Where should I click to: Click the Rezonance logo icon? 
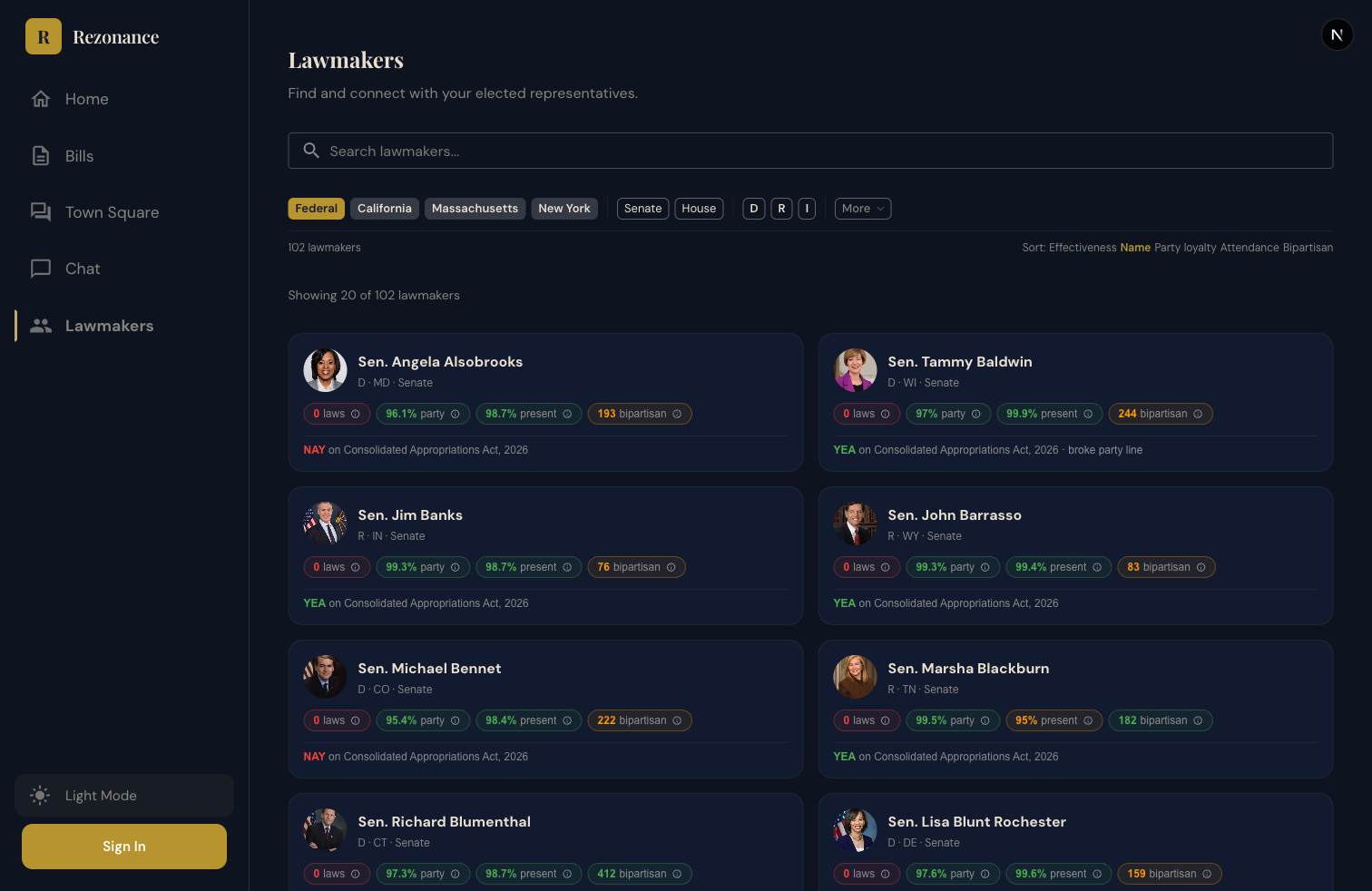pos(44,36)
